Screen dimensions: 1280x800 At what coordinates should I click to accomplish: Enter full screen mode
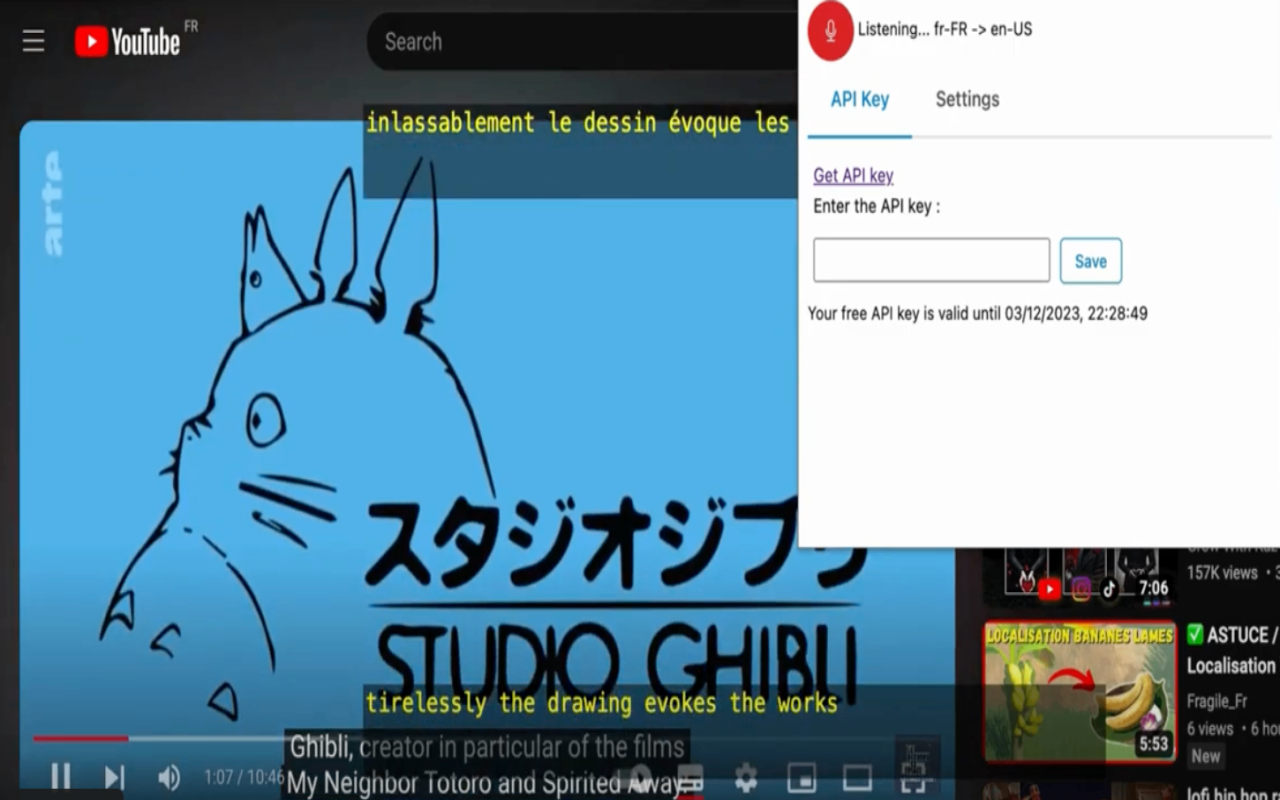(912, 777)
